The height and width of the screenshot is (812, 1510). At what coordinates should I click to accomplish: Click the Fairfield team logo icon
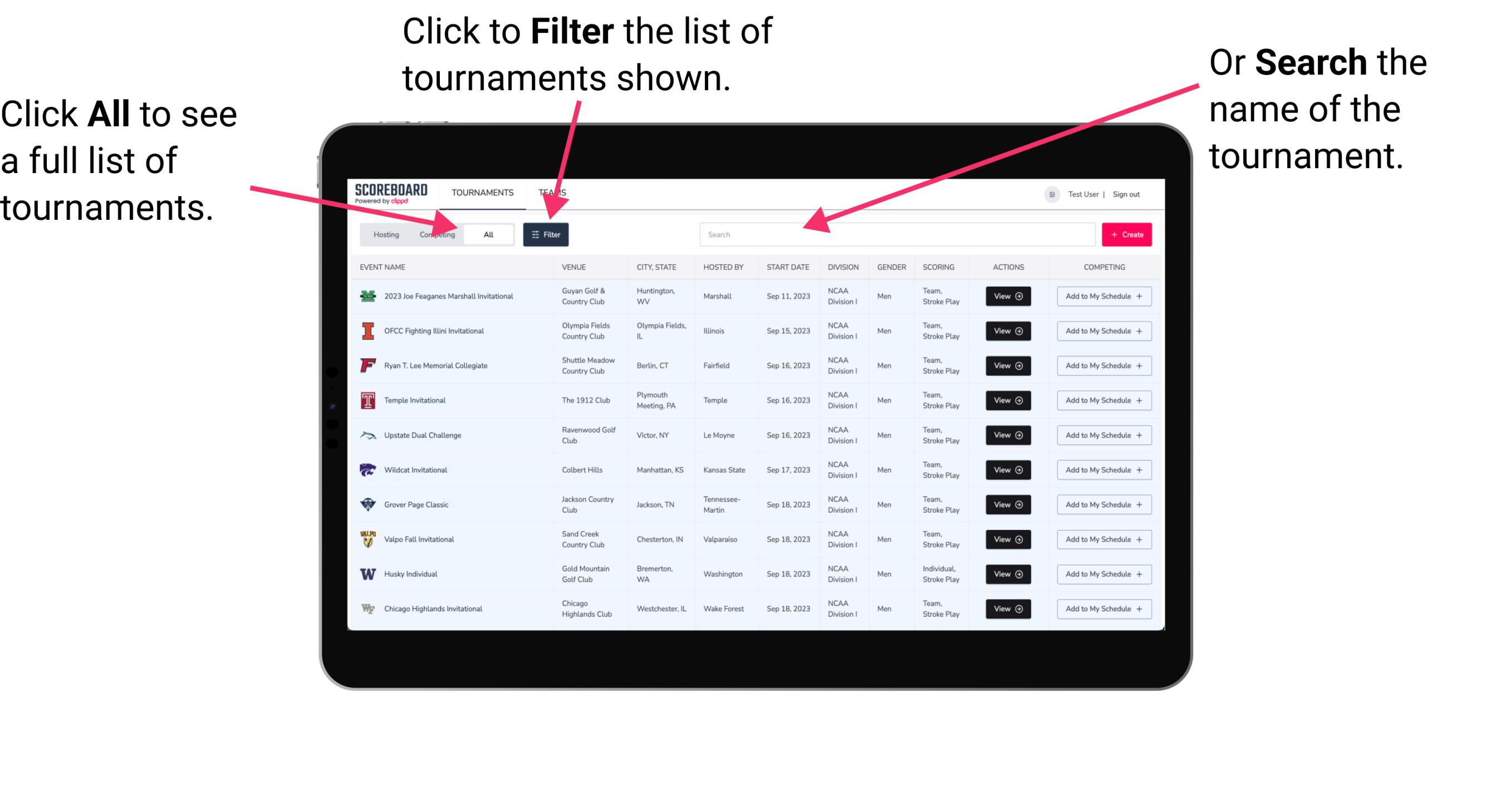(x=368, y=366)
